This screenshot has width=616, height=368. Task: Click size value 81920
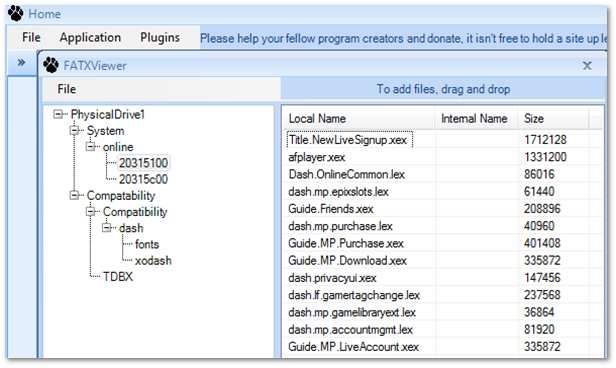pyautogui.click(x=539, y=330)
